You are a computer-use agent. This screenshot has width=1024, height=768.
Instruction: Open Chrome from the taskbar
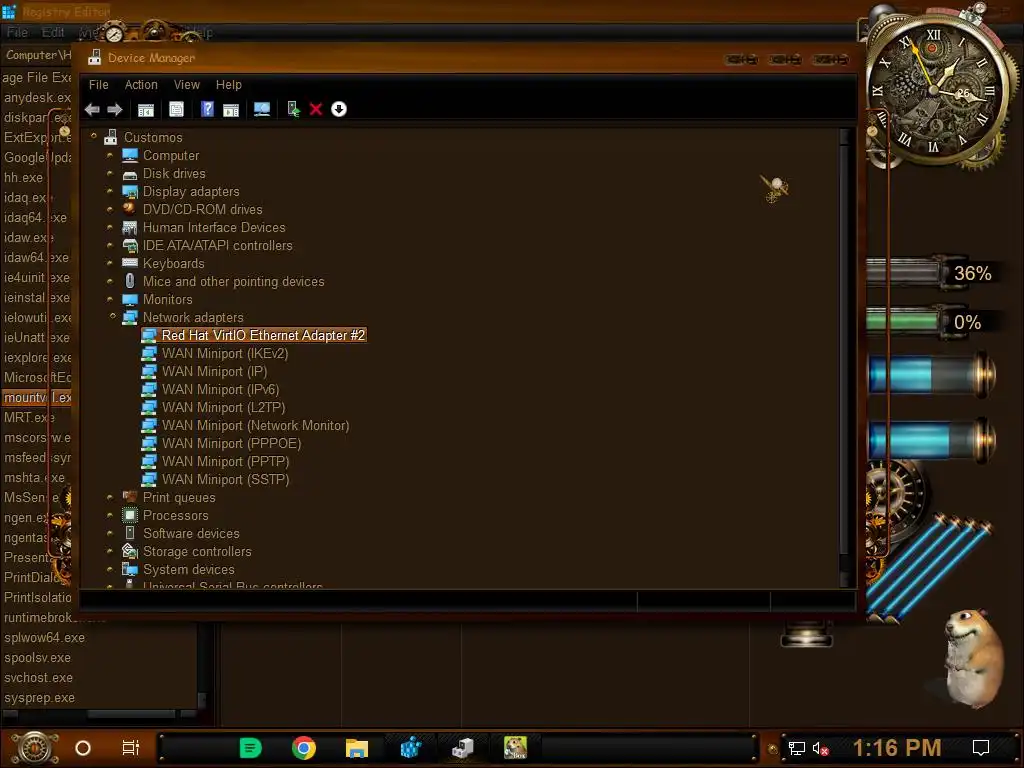(x=304, y=748)
